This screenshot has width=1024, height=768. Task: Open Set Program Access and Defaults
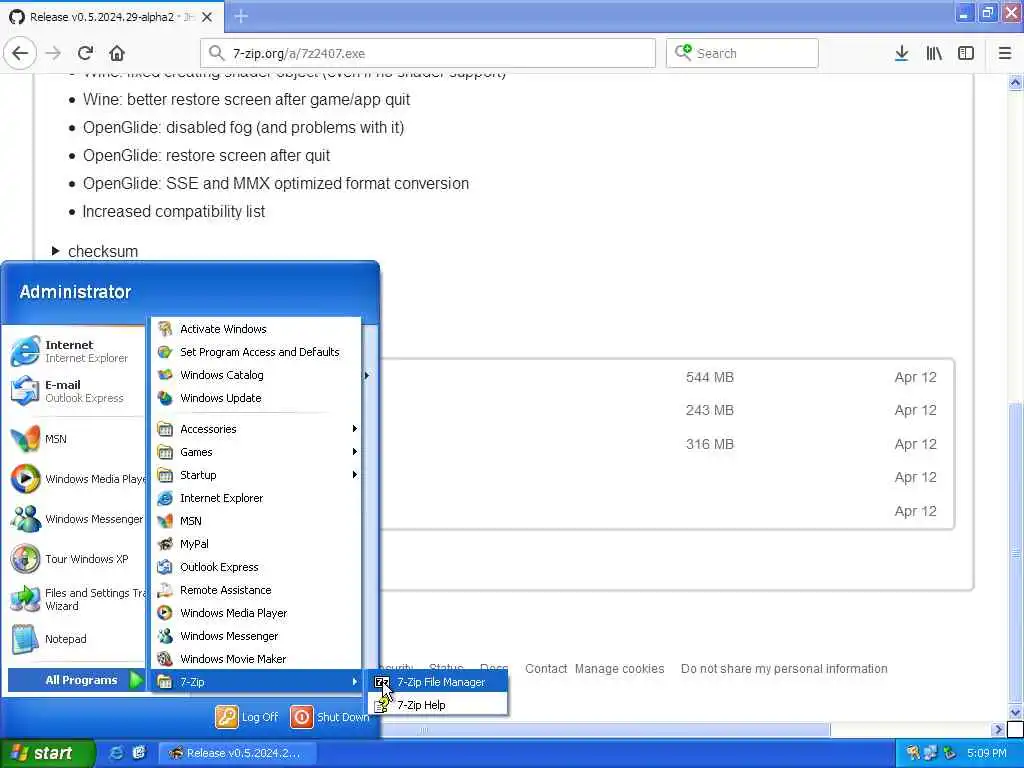[x=257, y=352]
